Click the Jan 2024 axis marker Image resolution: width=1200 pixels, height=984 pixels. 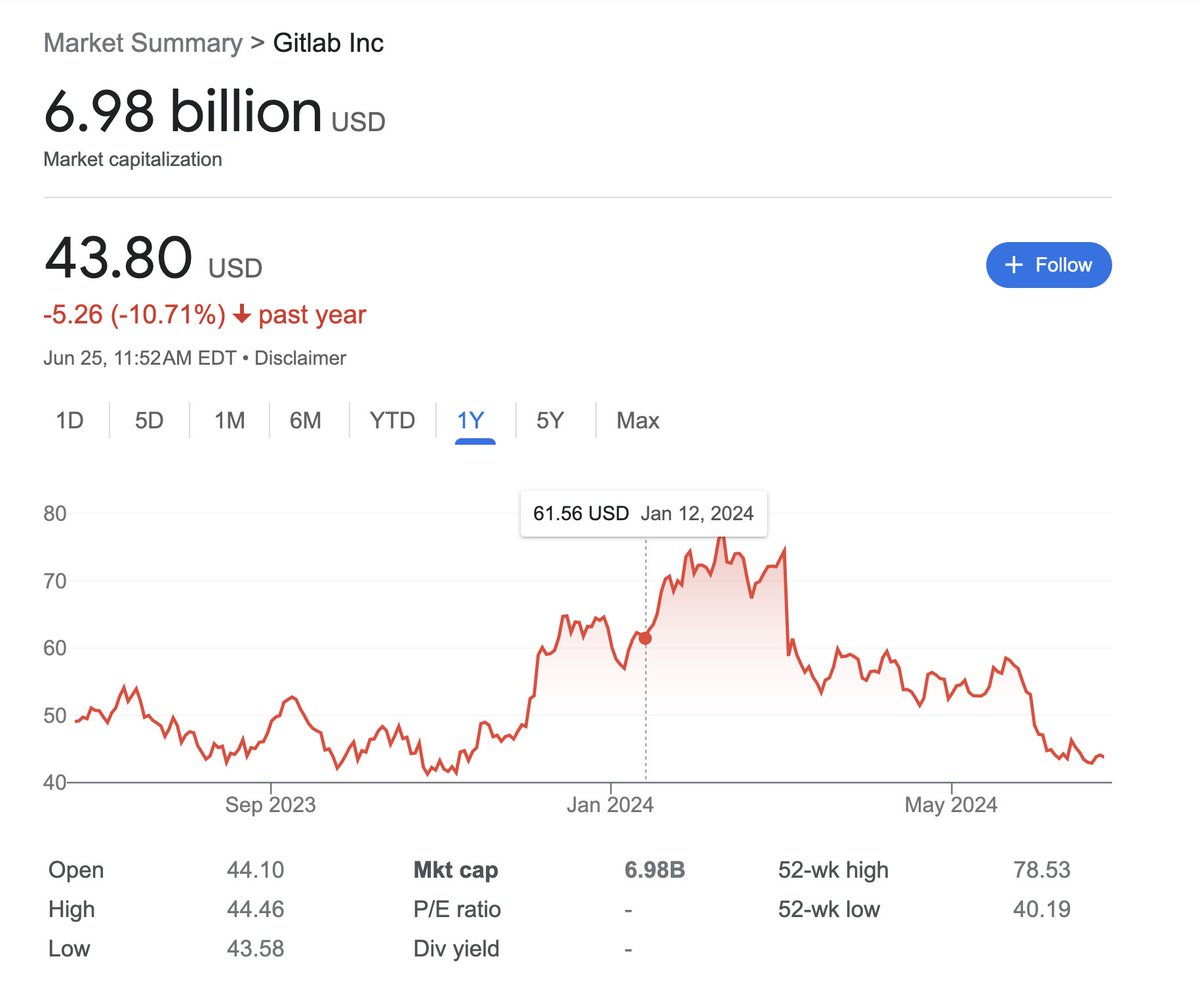(611, 805)
